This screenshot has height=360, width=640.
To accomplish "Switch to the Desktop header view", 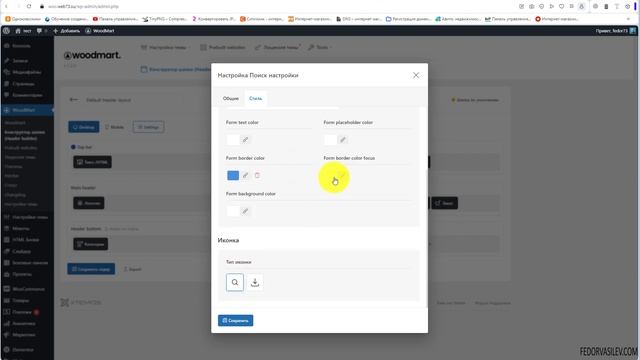I will 84,127.
